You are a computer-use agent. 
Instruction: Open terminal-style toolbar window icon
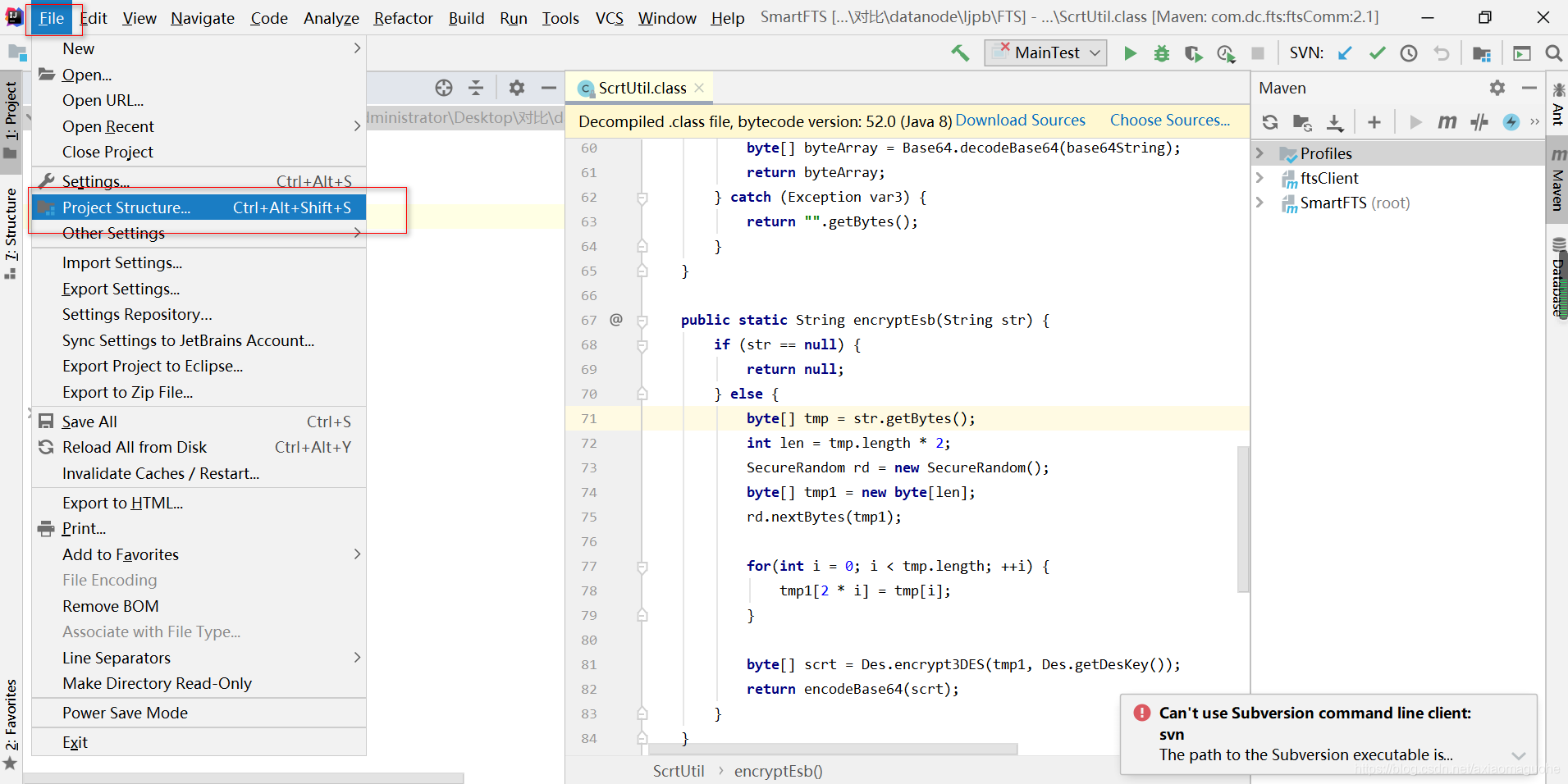coord(1522,53)
